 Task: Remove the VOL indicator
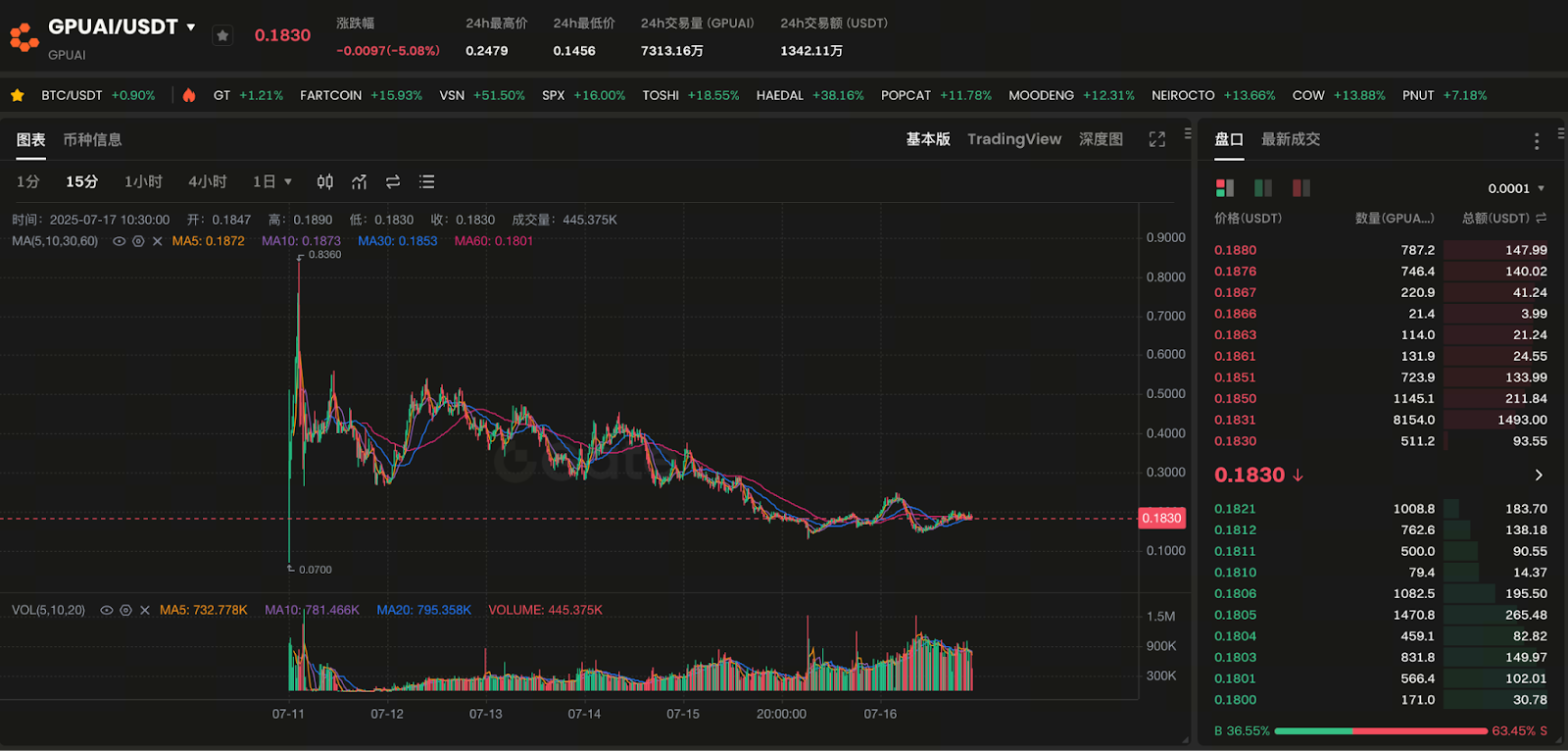click(145, 610)
